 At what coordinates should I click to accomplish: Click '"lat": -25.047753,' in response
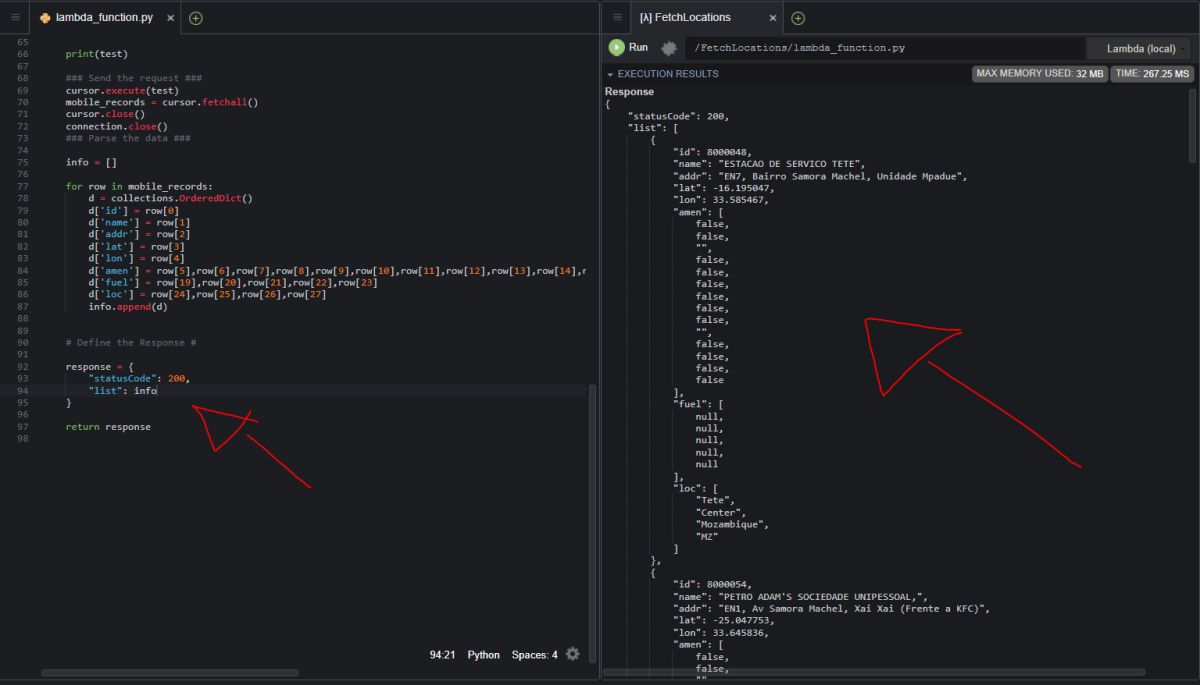[724, 620]
